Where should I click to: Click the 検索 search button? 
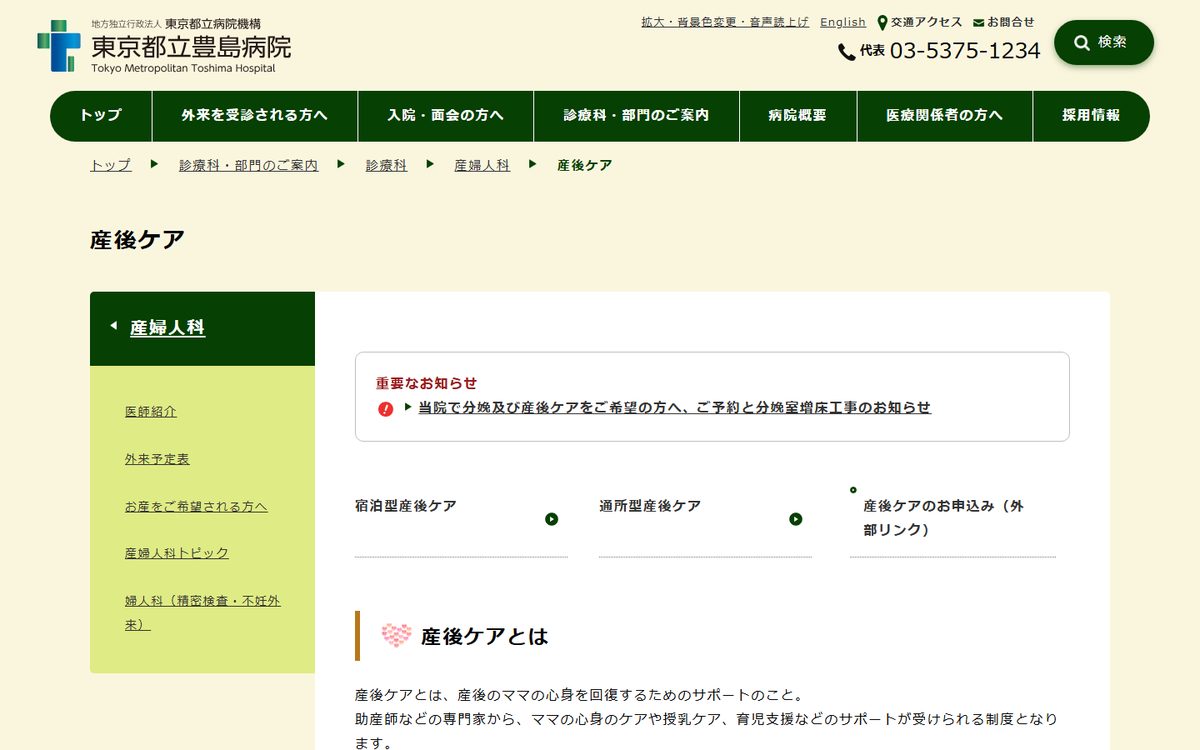pyautogui.click(x=1104, y=42)
